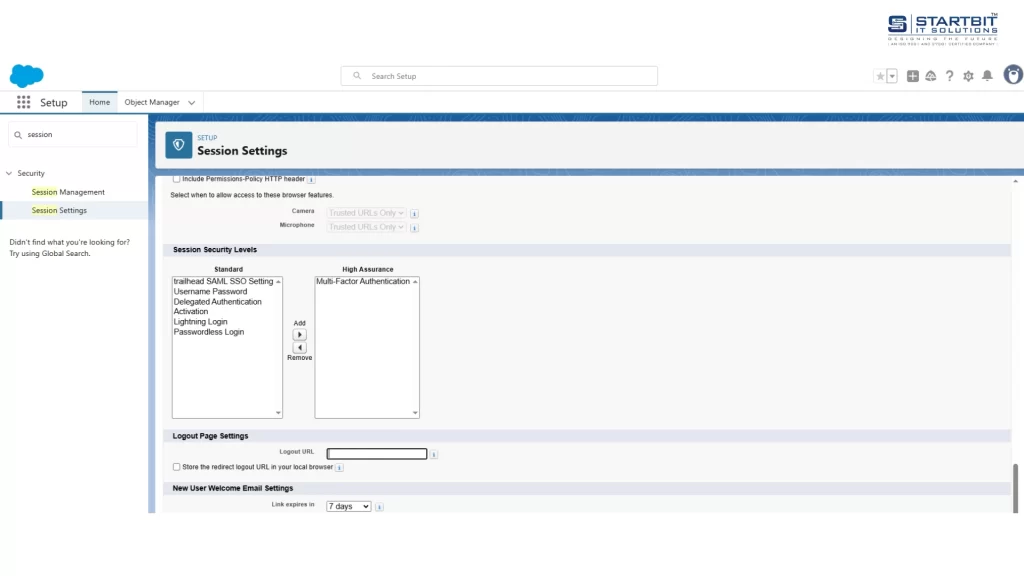Open Session Management in the sidebar
This screenshot has width=1024, height=576.
click(68, 192)
